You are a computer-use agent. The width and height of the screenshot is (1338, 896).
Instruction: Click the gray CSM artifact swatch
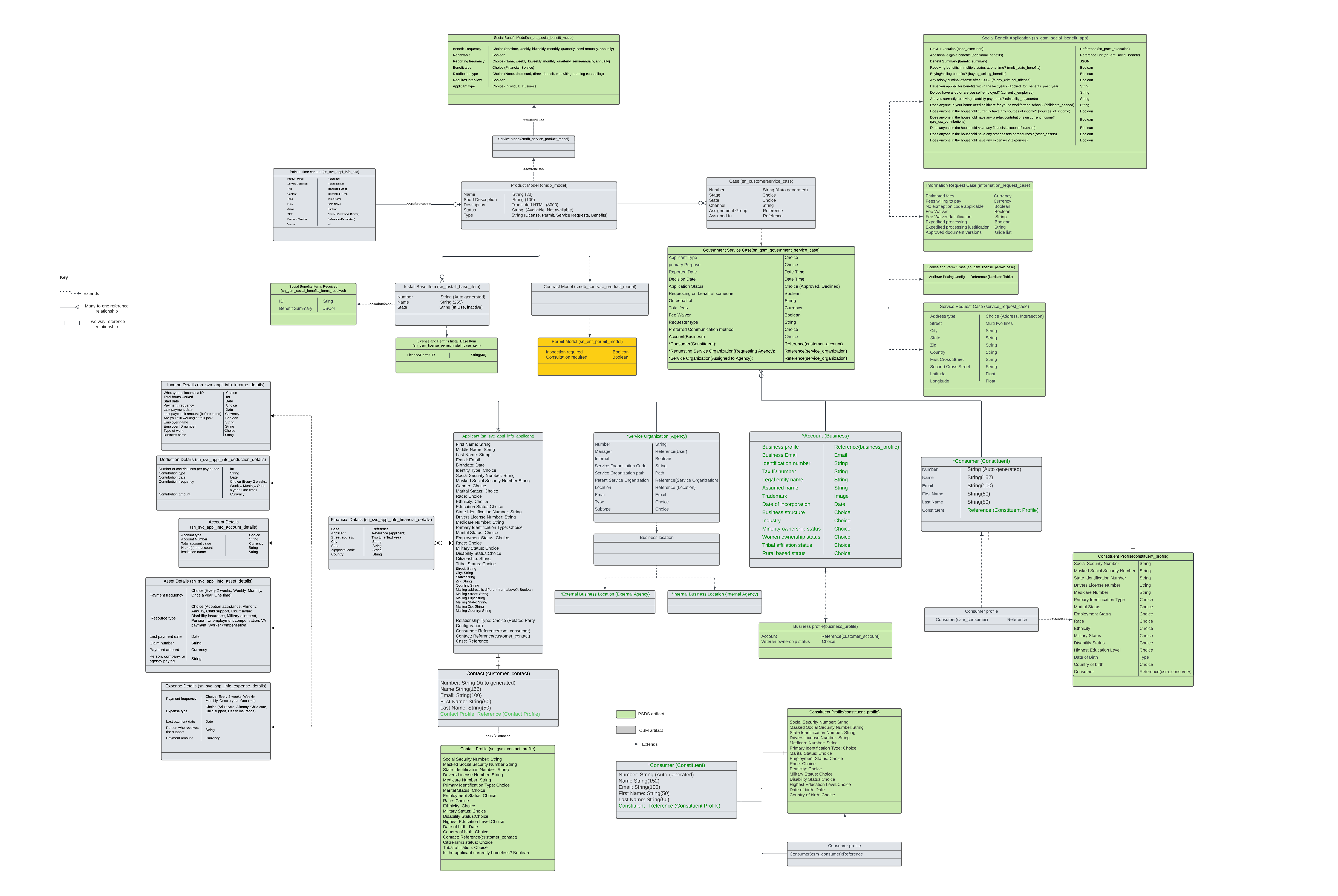tap(625, 730)
